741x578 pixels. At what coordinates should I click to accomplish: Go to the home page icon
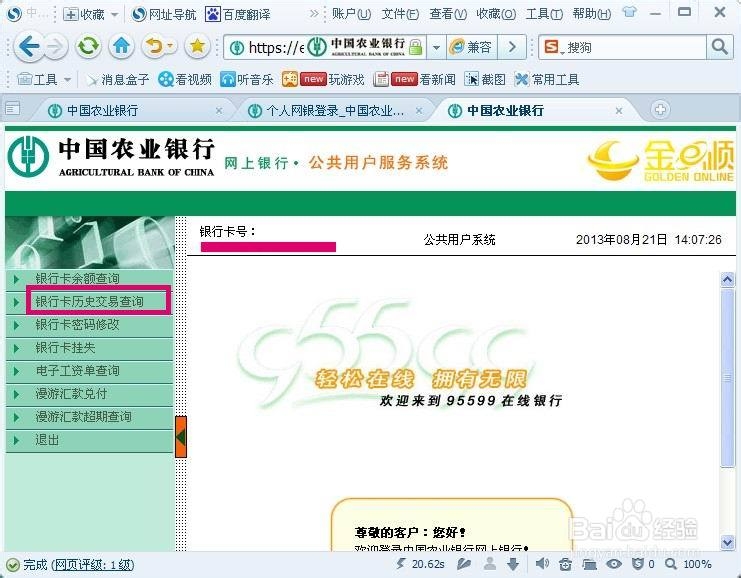[121, 46]
